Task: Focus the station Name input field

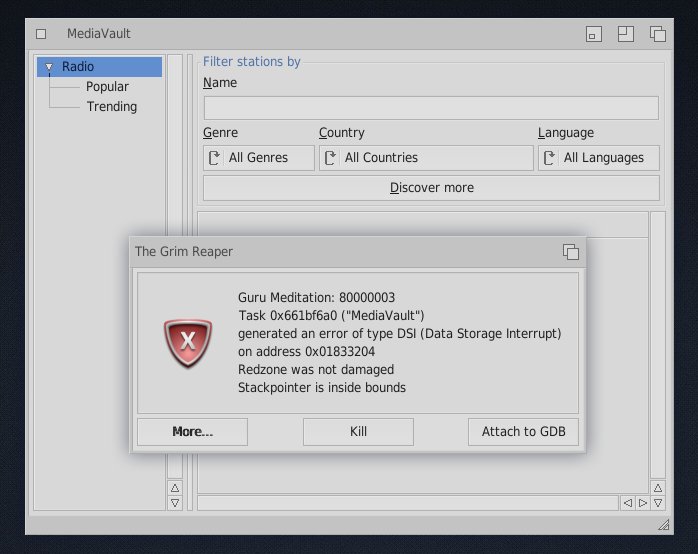Action: pos(431,108)
